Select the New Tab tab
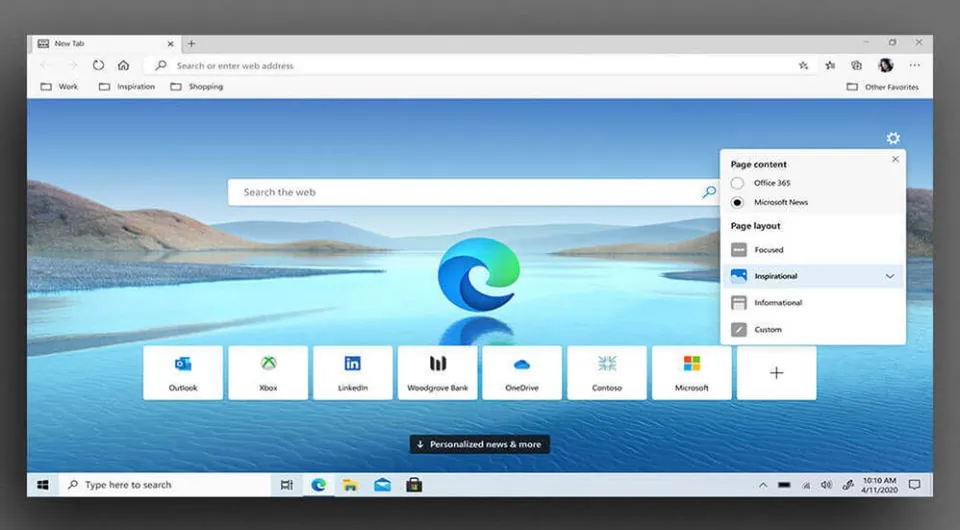Viewport: 960px width, 530px height. click(105, 43)
